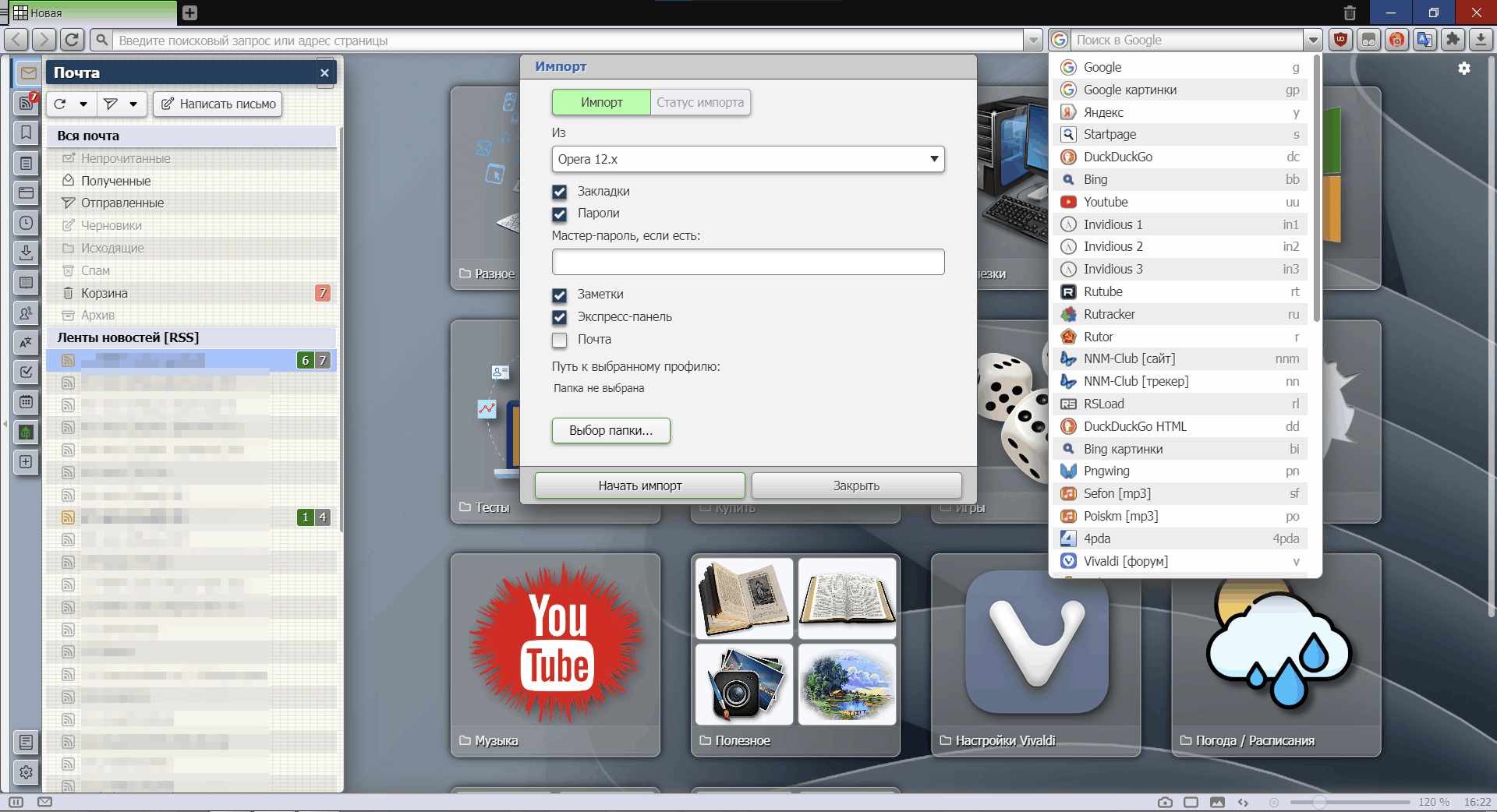Switch to the Статус импорта tab
The width and height of the screenshot is (1497, 812).
700,102
